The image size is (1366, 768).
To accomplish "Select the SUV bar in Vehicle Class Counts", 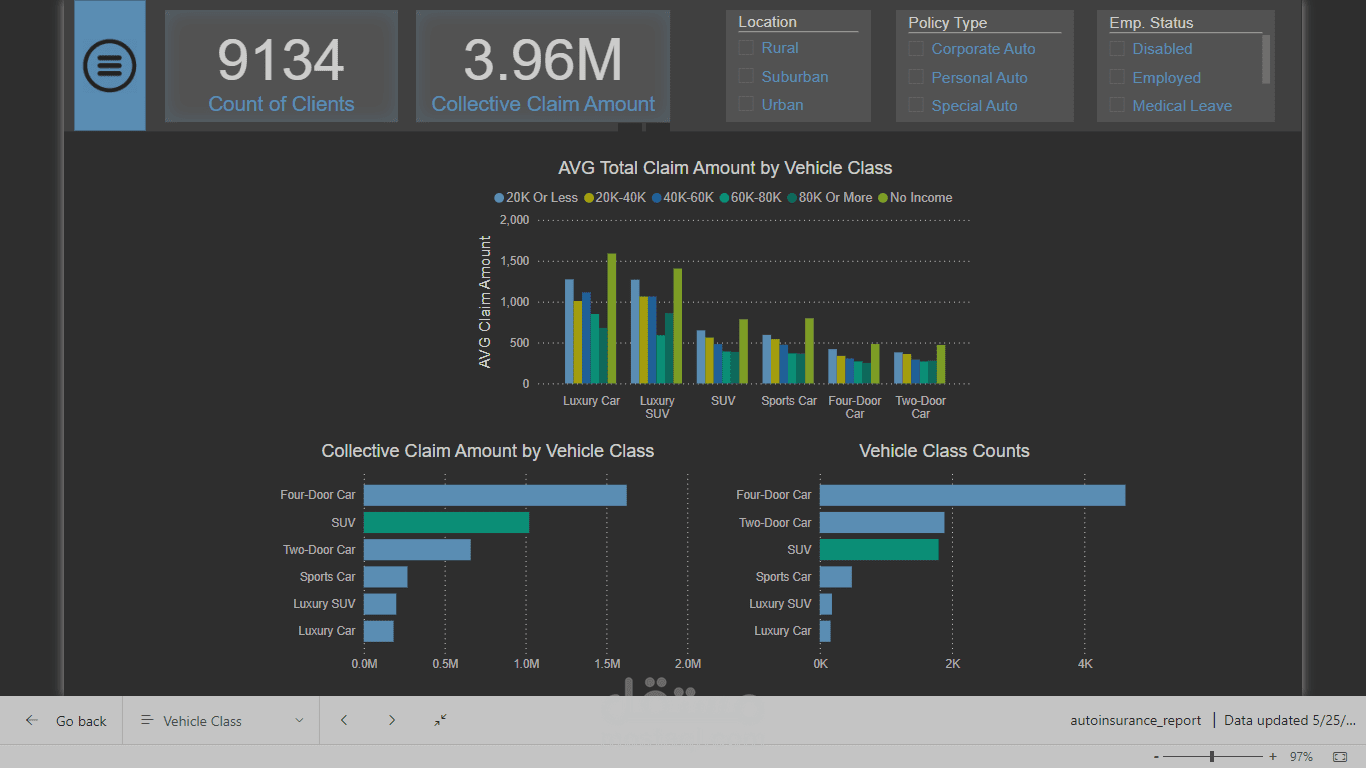I will click(x=879, y=549).
